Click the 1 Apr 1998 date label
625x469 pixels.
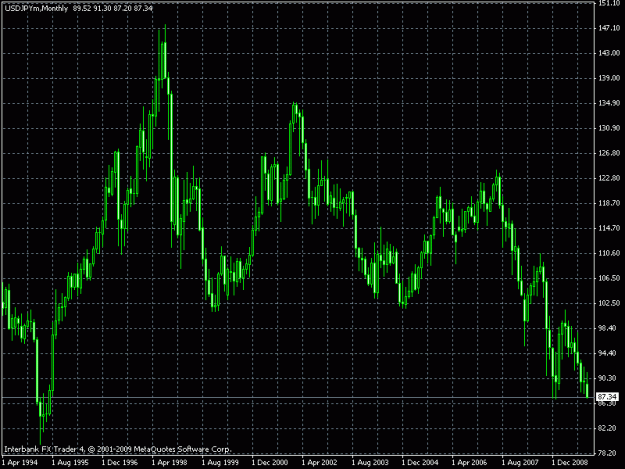(170, 463)
